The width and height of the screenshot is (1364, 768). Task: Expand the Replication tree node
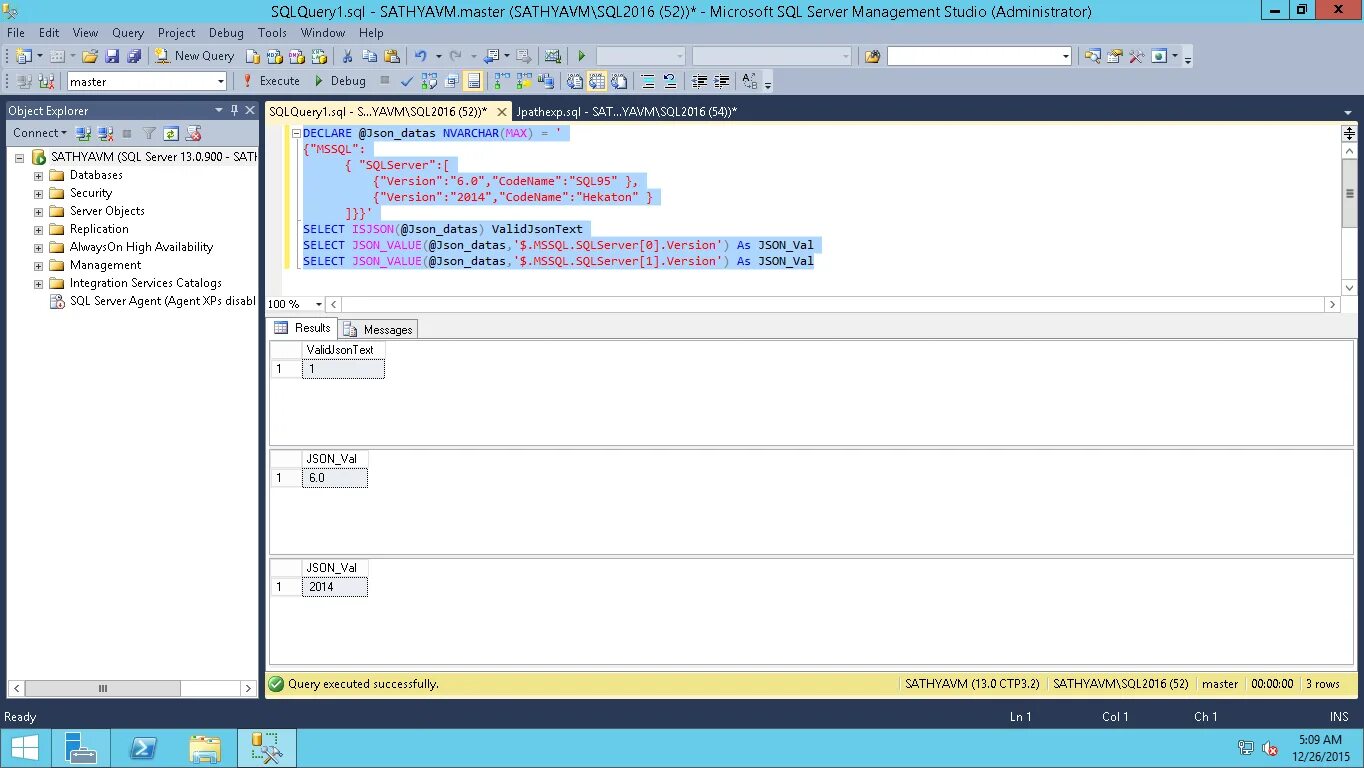38,229
